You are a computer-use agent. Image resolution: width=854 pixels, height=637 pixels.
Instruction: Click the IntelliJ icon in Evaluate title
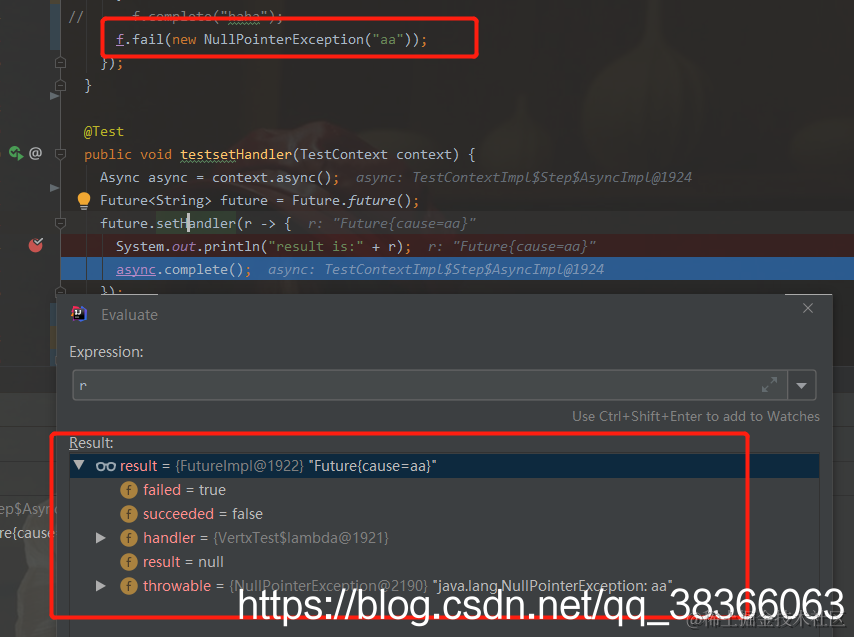click(79, 314)
